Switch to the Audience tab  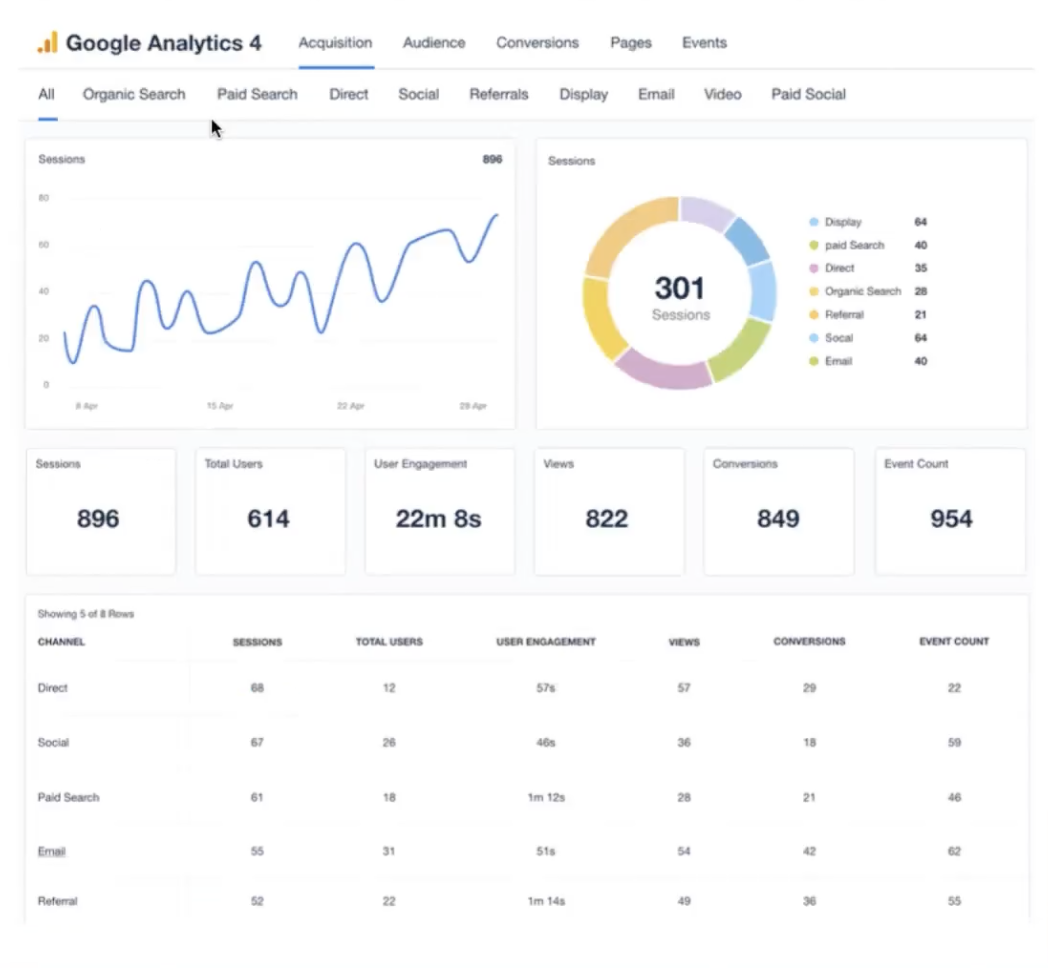coord(434,43)
